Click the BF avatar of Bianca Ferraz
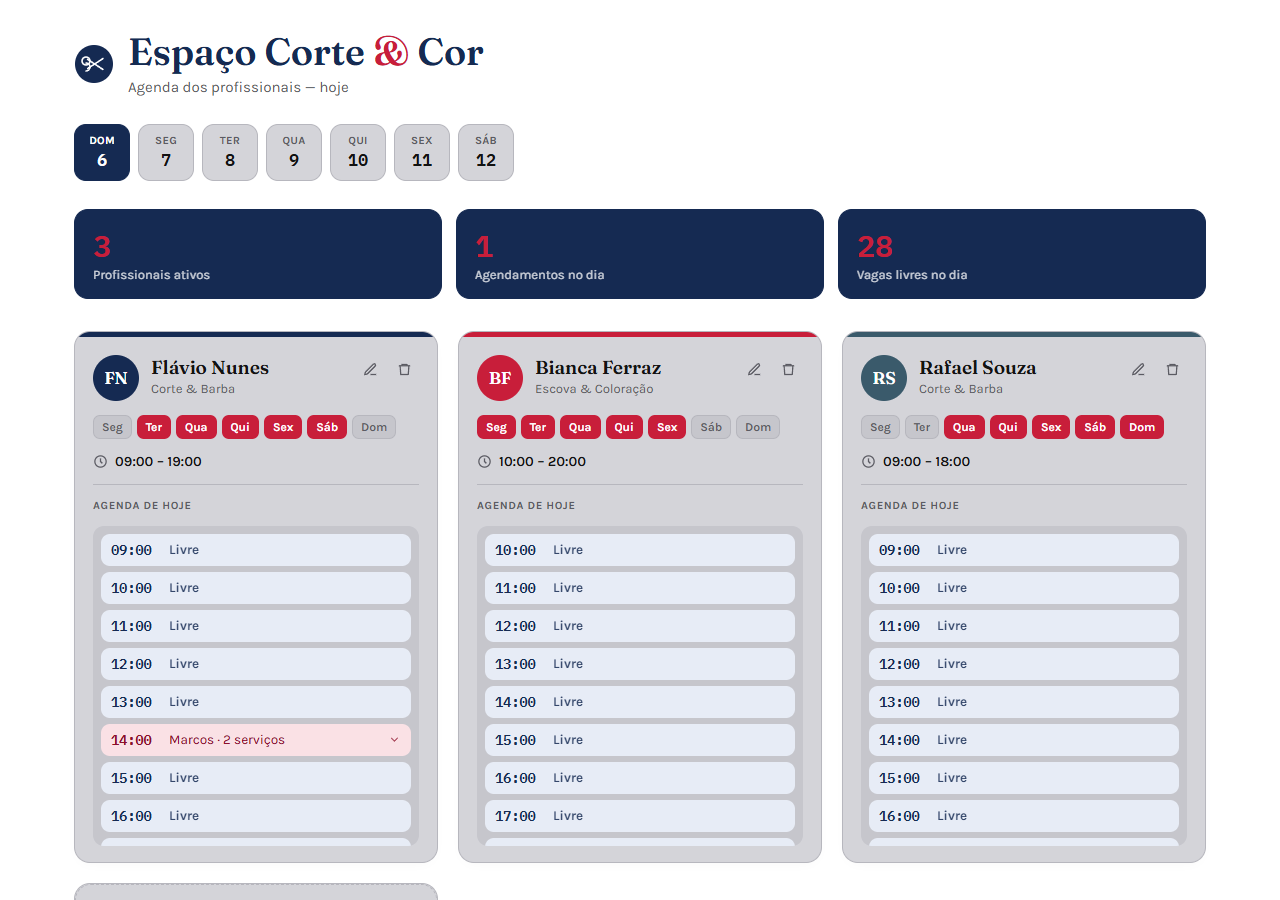This screenshot has width=1280, height=900. point(500,378)
